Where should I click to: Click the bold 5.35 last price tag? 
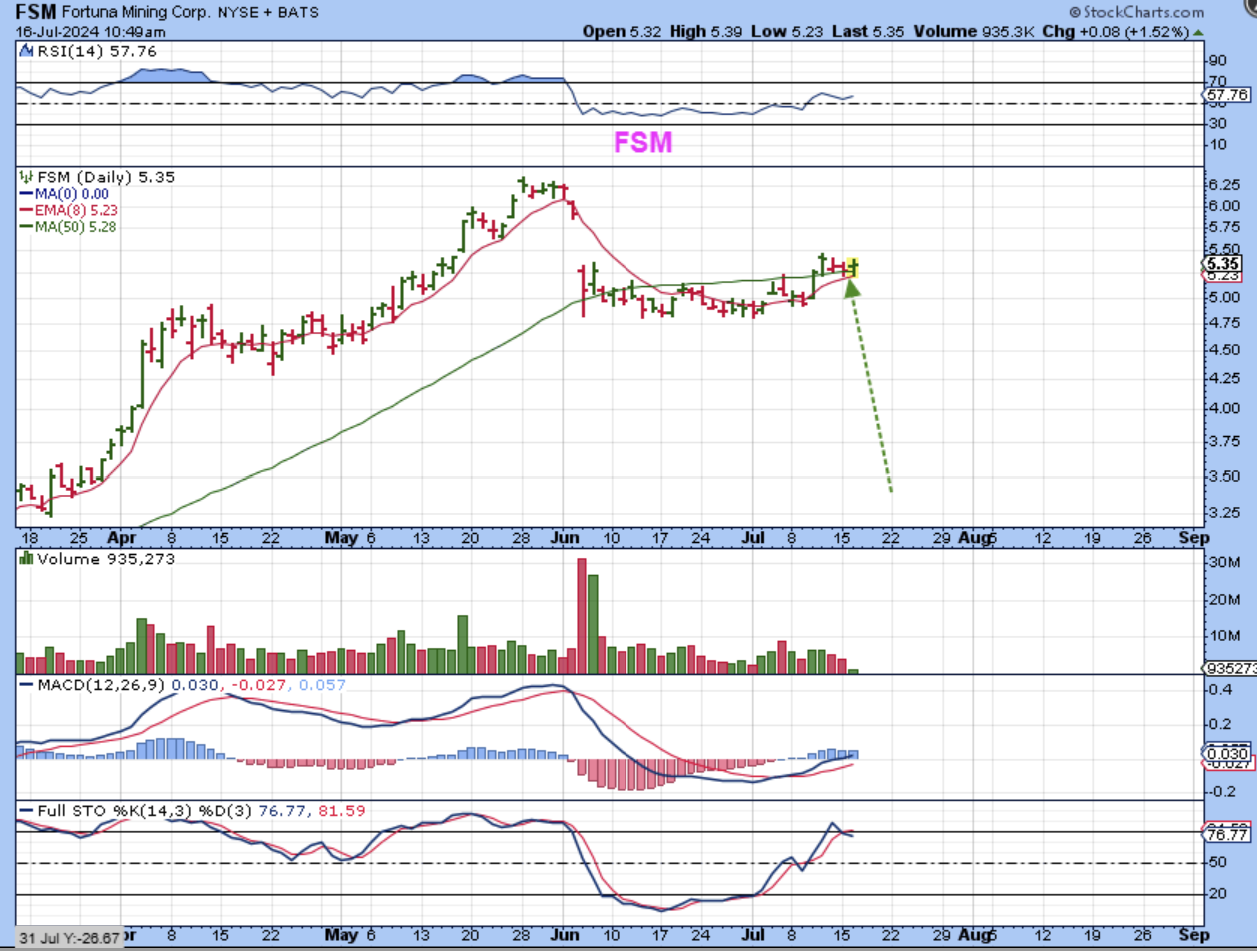1224,263
